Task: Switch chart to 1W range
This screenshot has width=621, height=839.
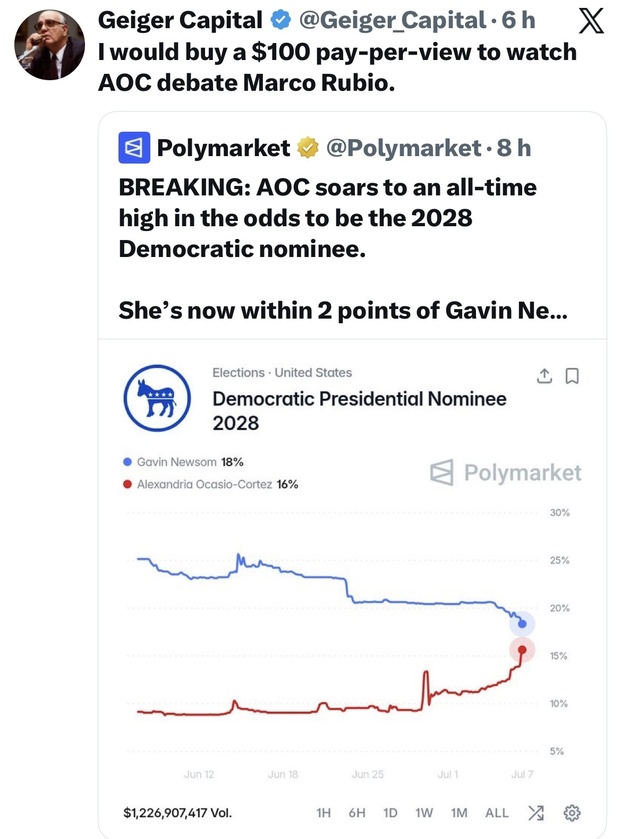Action: [x=424, y=813]
